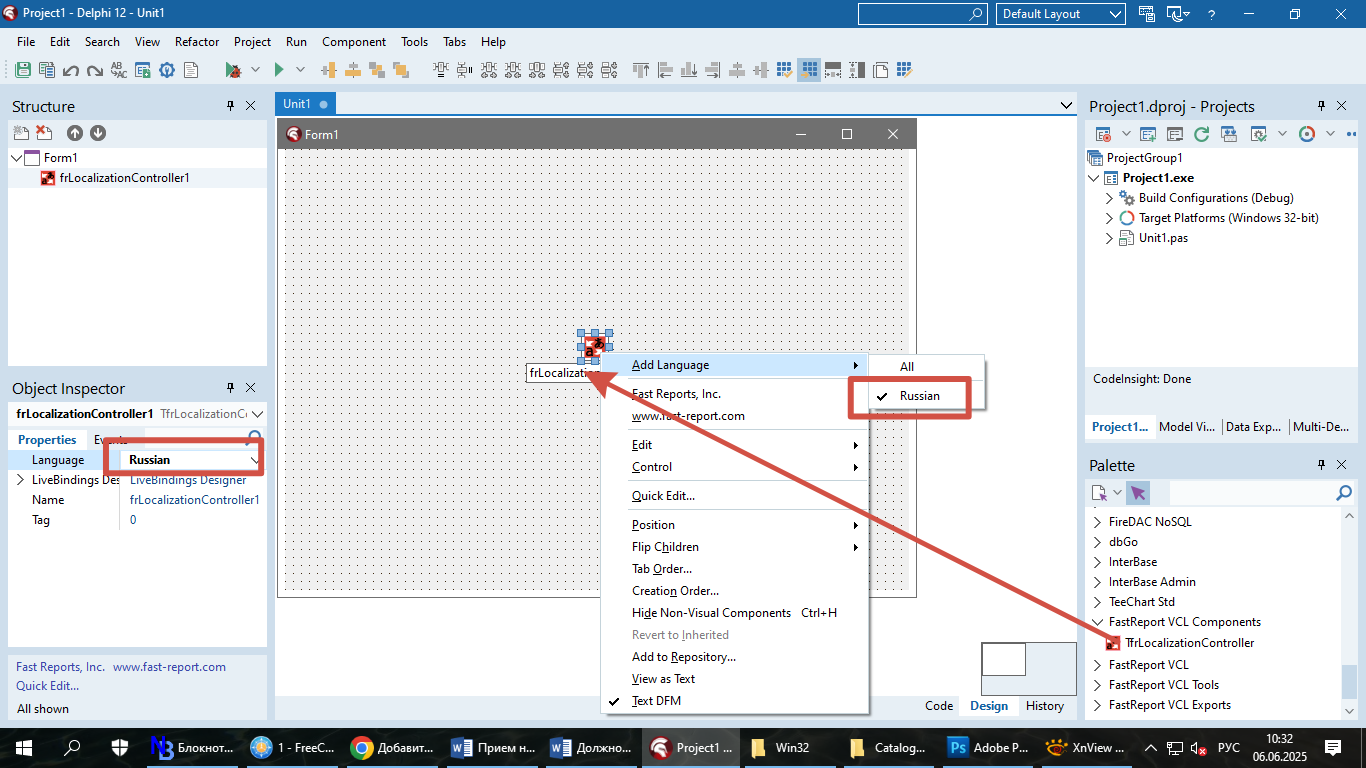Choose Add to Repository... menu item
1366x768 pixels.
tap(735, 657)
